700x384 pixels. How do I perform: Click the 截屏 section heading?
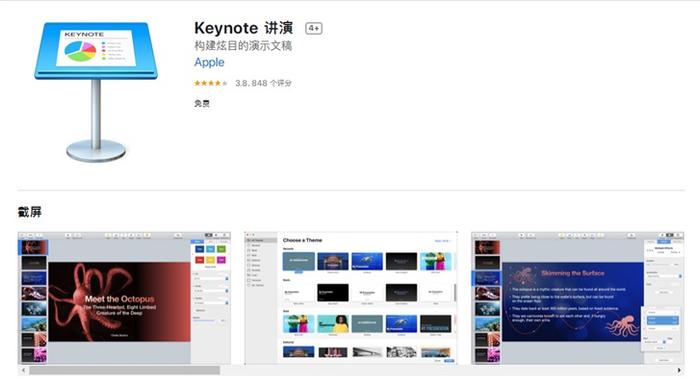point(29,212)
